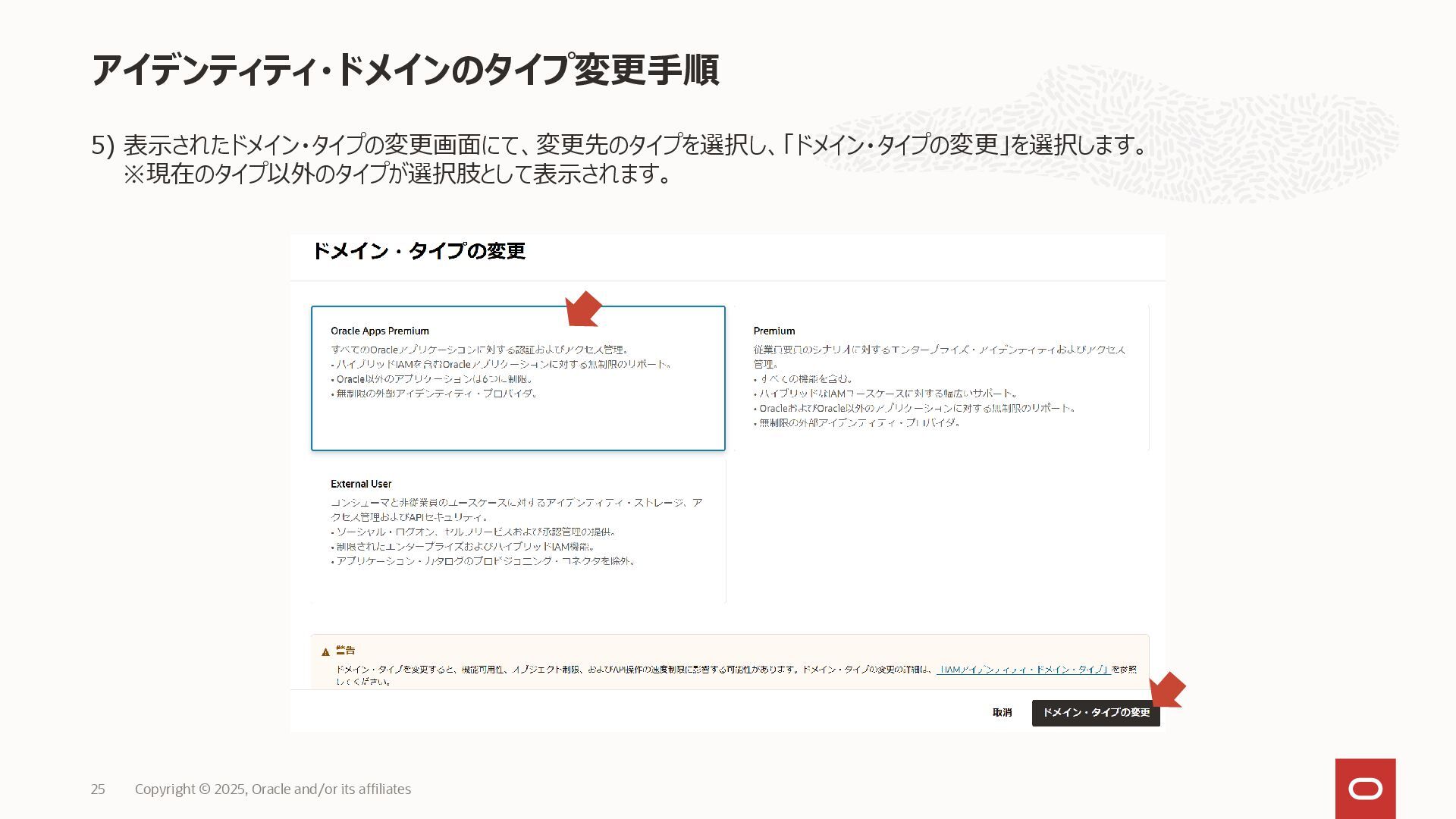Click the note ※現在のタイプ以外のタイプが選択肢として表示されます
Viewport: 1456px width, 819px height.
coord(398,174)
